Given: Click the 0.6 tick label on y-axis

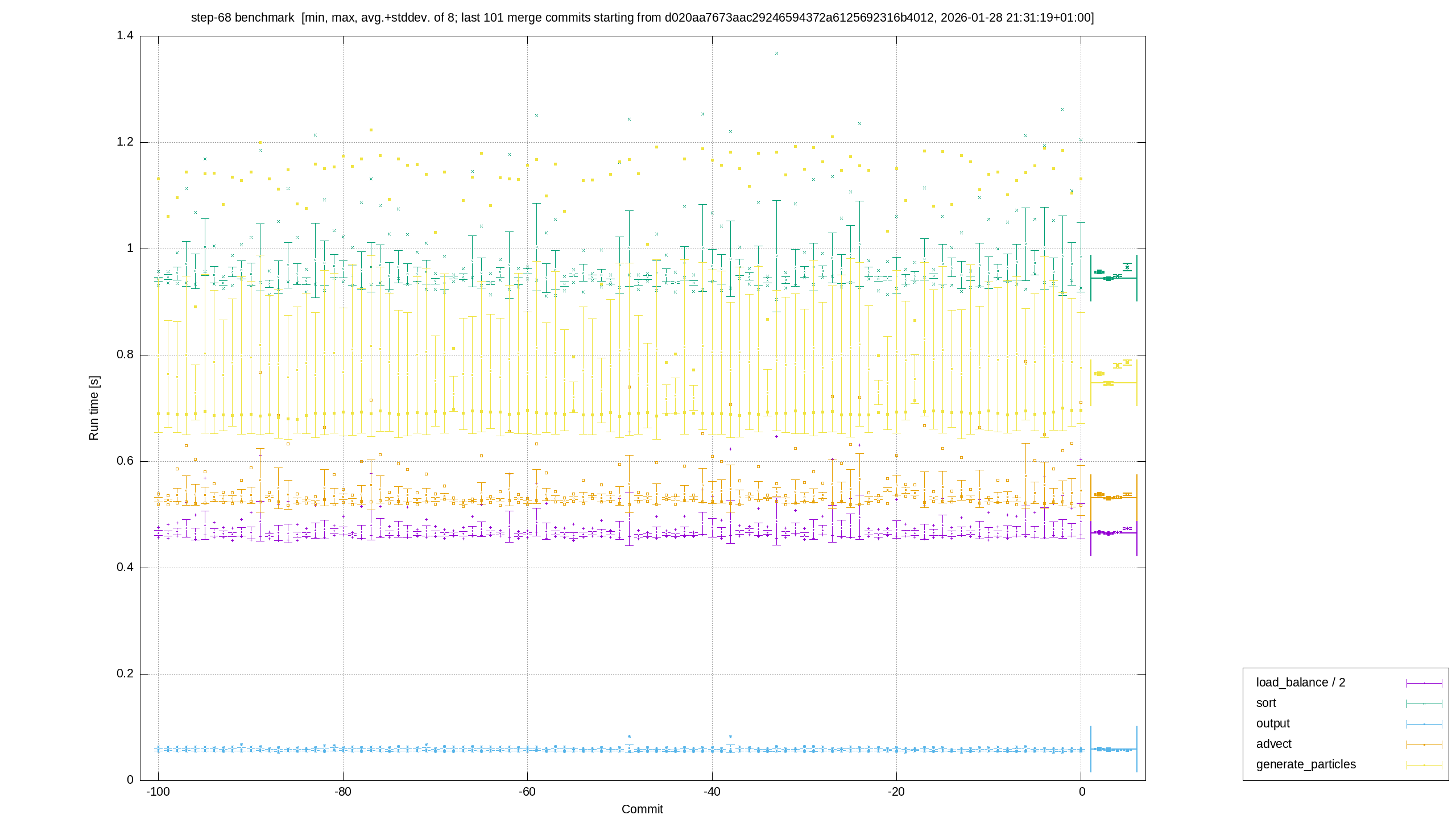Looking at the screenshot, I should coord(125,461).
